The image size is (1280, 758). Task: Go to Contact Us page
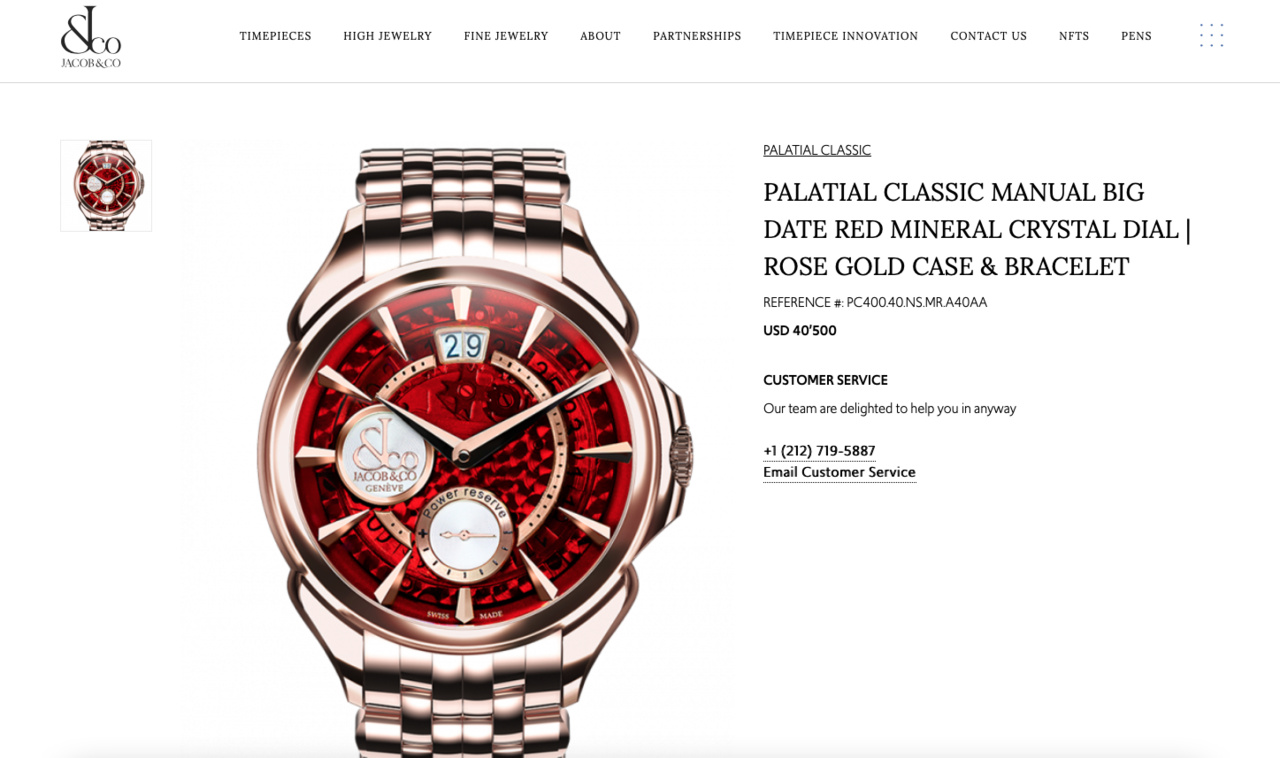pos(988,36)
